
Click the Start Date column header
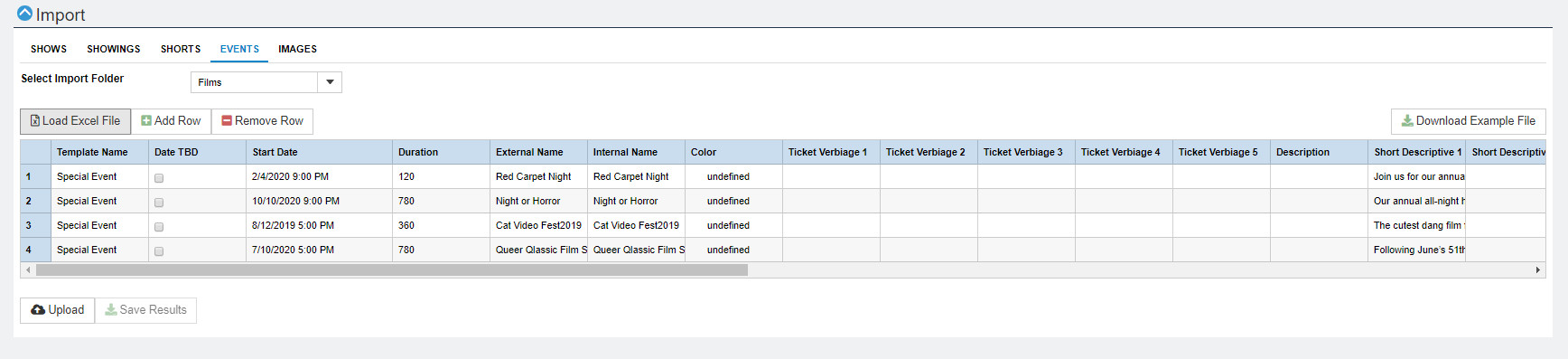319,152
